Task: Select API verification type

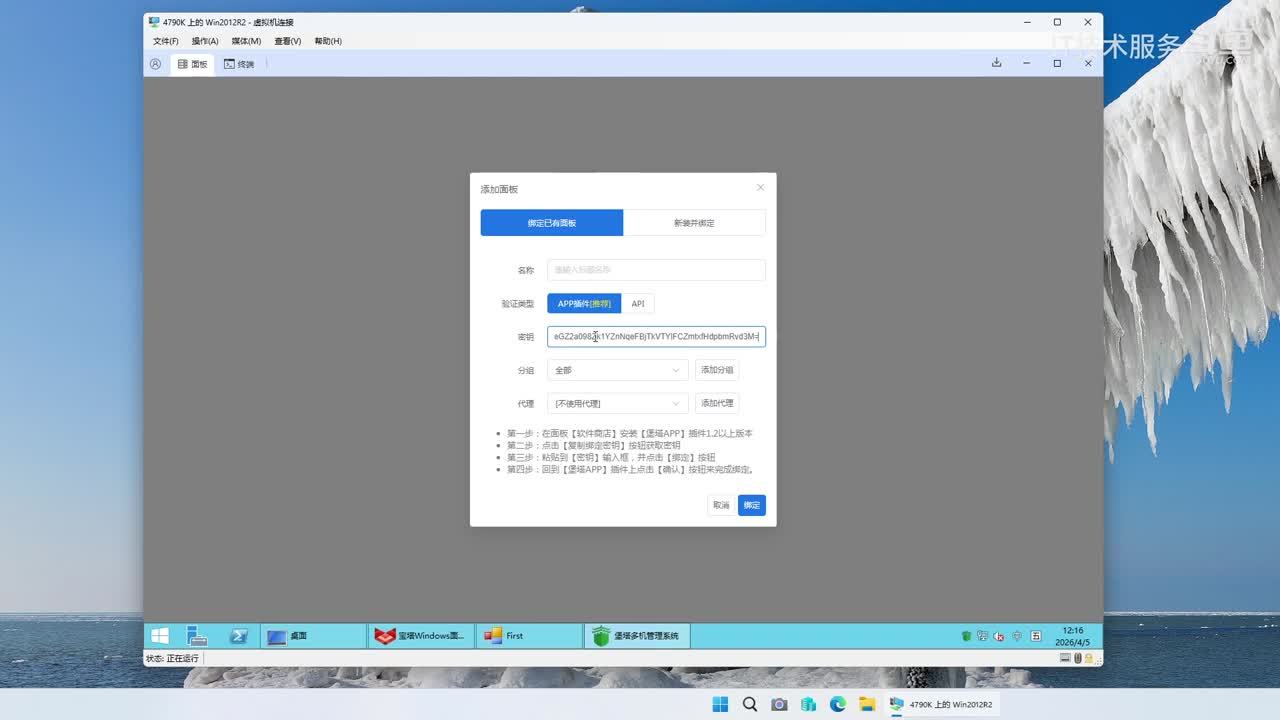Action: click(x=638, y=304)
